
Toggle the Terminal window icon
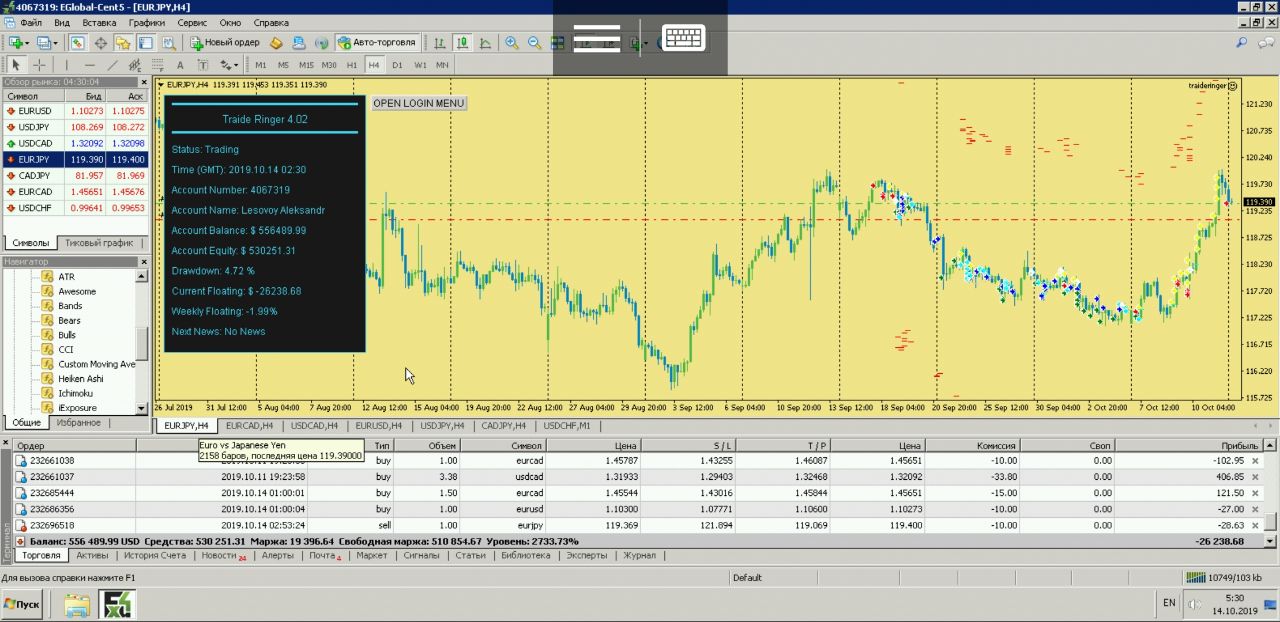pos(146,43)
